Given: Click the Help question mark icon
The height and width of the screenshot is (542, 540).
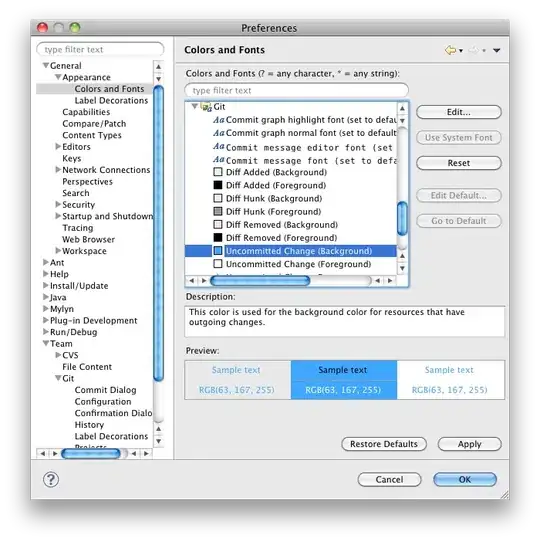Looking at the screenshot, I should (51, 479).
